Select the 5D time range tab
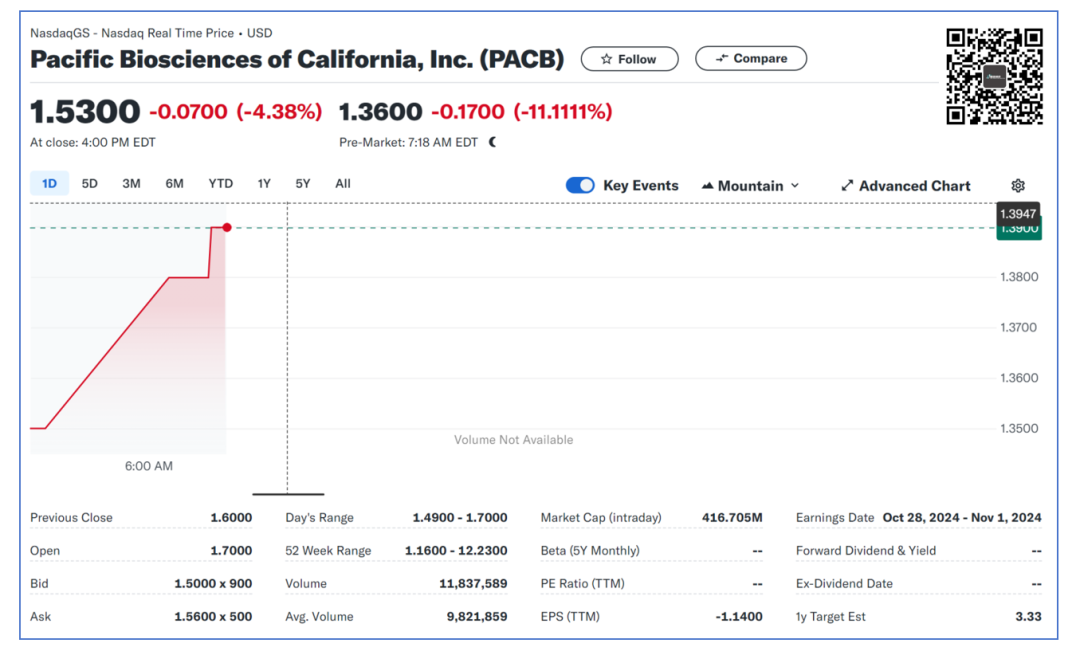Viewport: 1080px width, 651px height. click(x=90, y=183)
